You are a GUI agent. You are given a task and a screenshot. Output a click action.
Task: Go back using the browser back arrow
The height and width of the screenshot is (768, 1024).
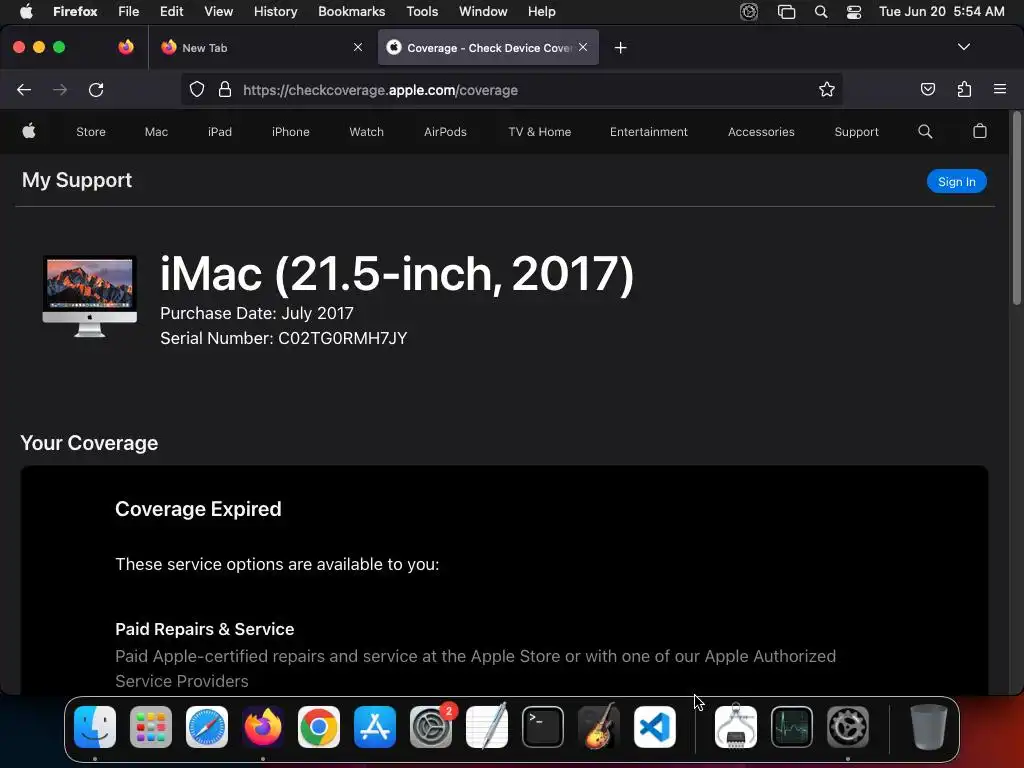pos(24,89)
